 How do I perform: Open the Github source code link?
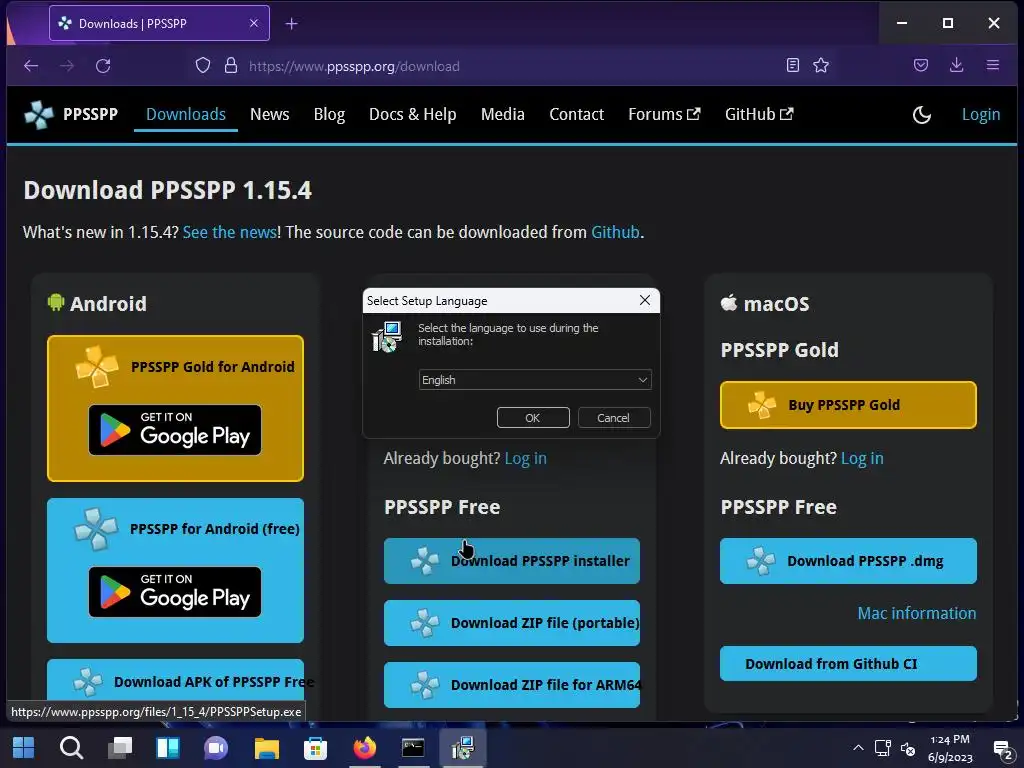pyautogui.click(x=615, y=232)
